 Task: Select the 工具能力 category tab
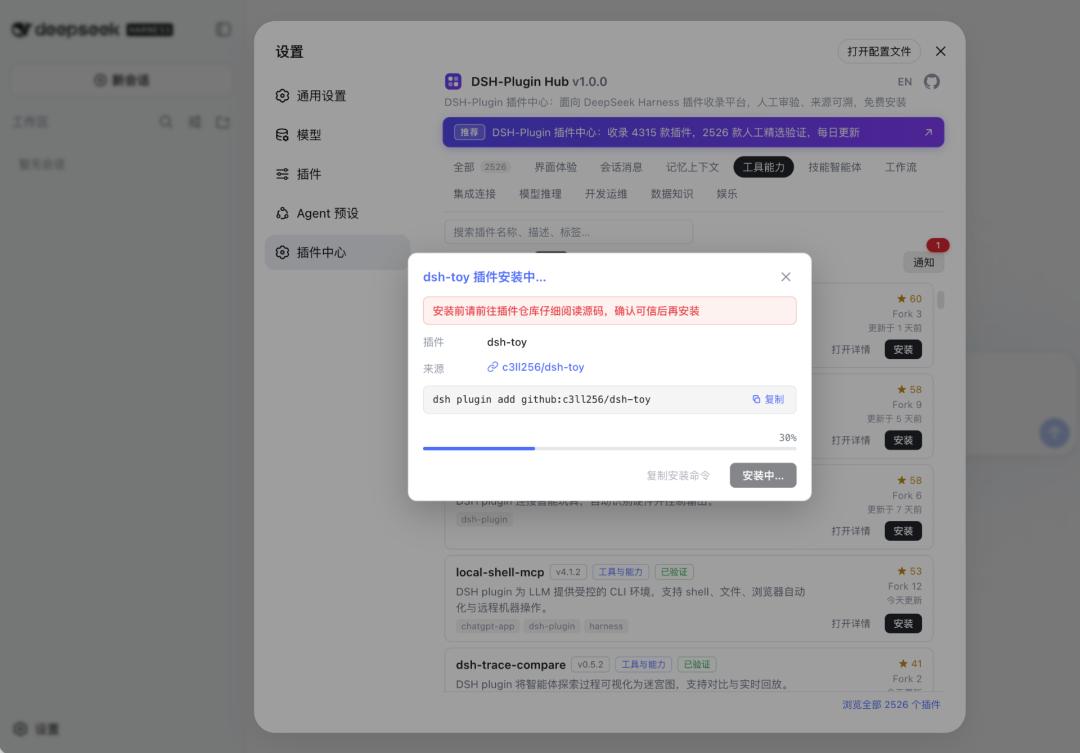(763, 167)
